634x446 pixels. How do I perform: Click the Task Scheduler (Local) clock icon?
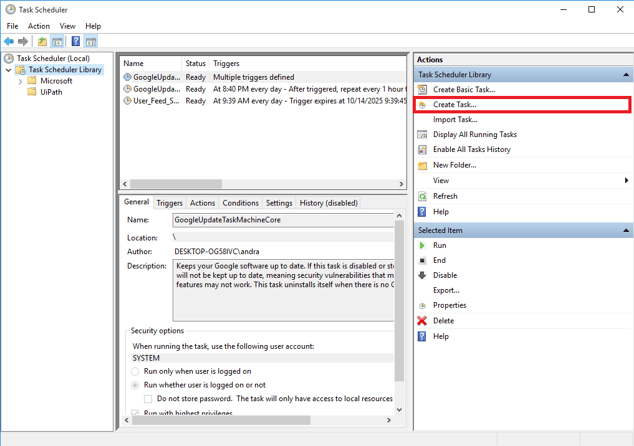pos(9,58)
